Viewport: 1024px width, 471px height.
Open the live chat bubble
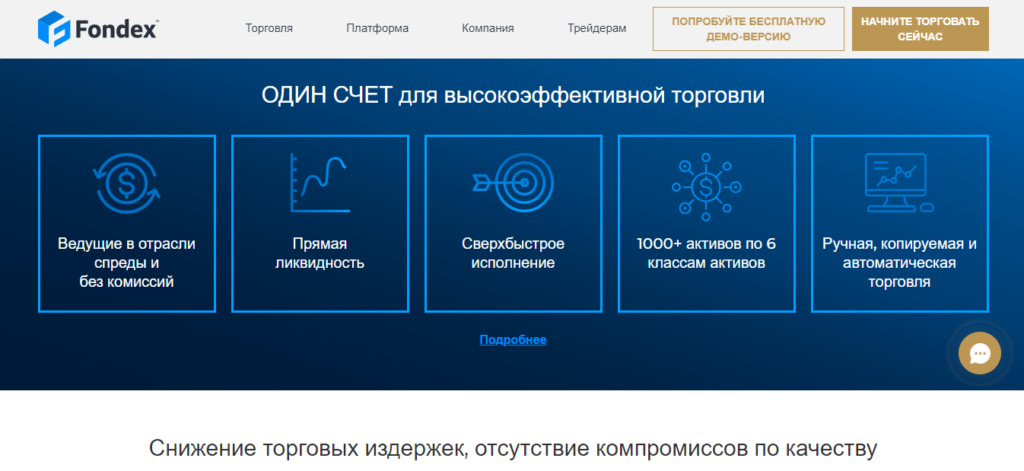point(980,353)
